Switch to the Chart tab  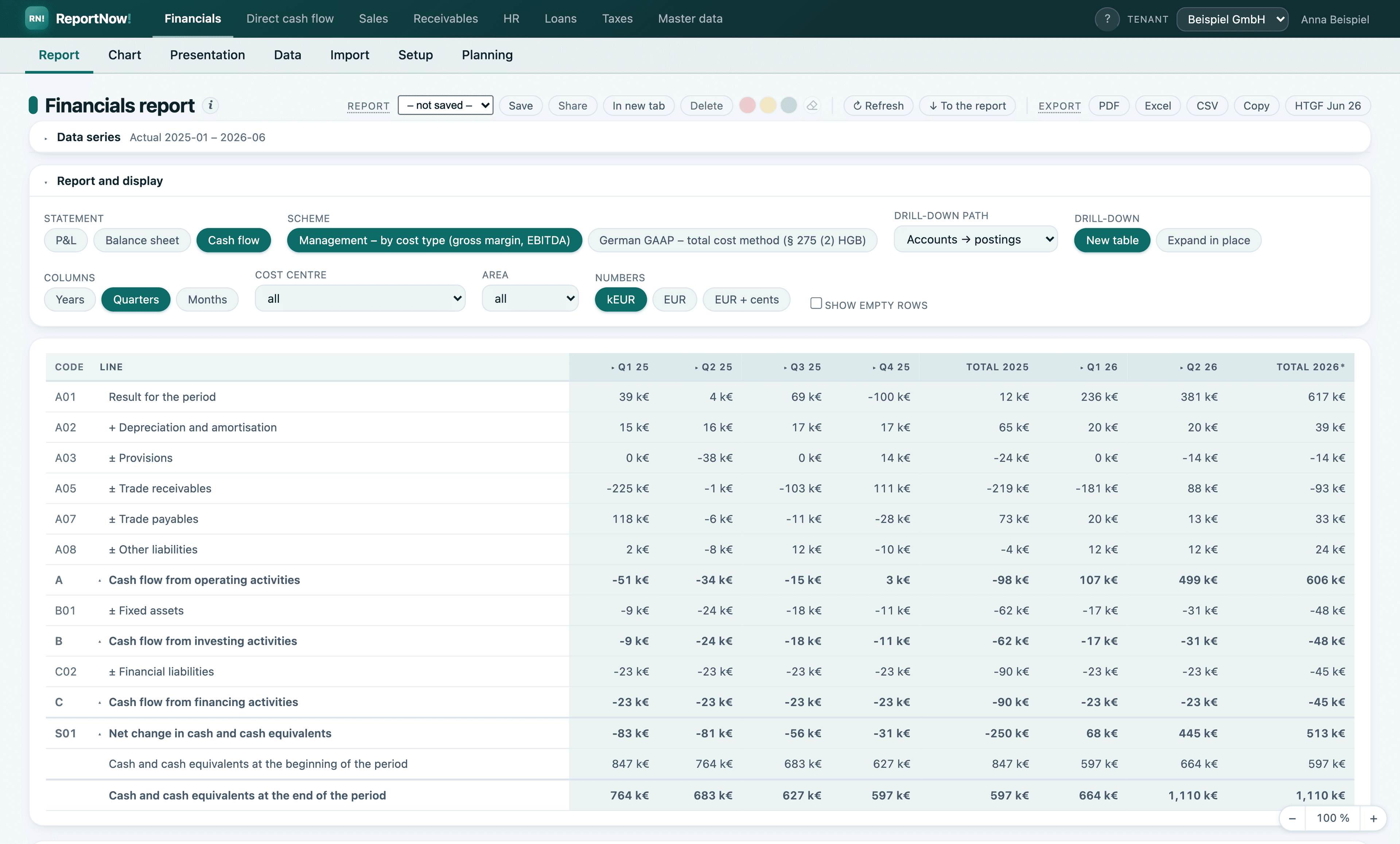click(124, 55)
